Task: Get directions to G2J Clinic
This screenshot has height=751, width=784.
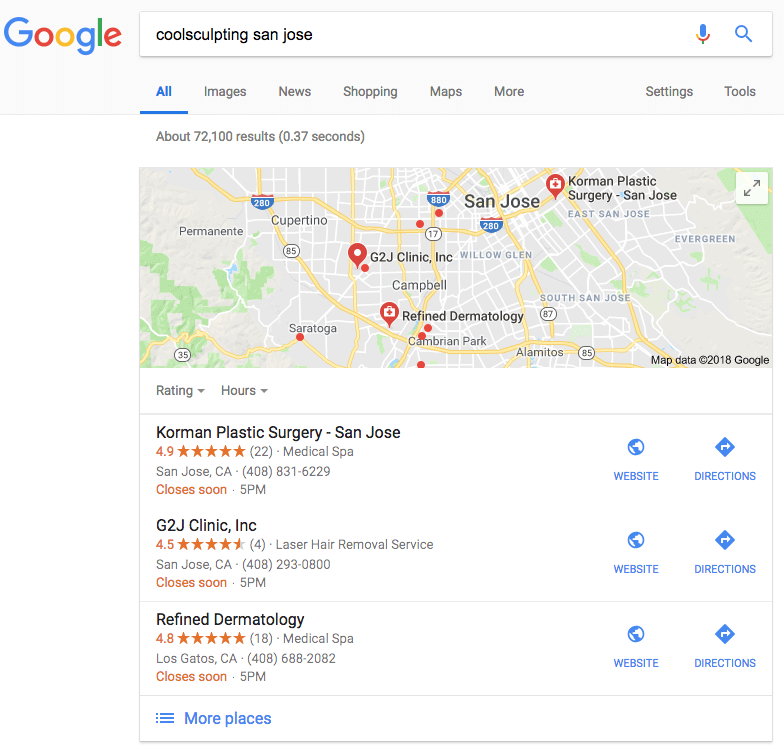Action: tap(724, 540)
